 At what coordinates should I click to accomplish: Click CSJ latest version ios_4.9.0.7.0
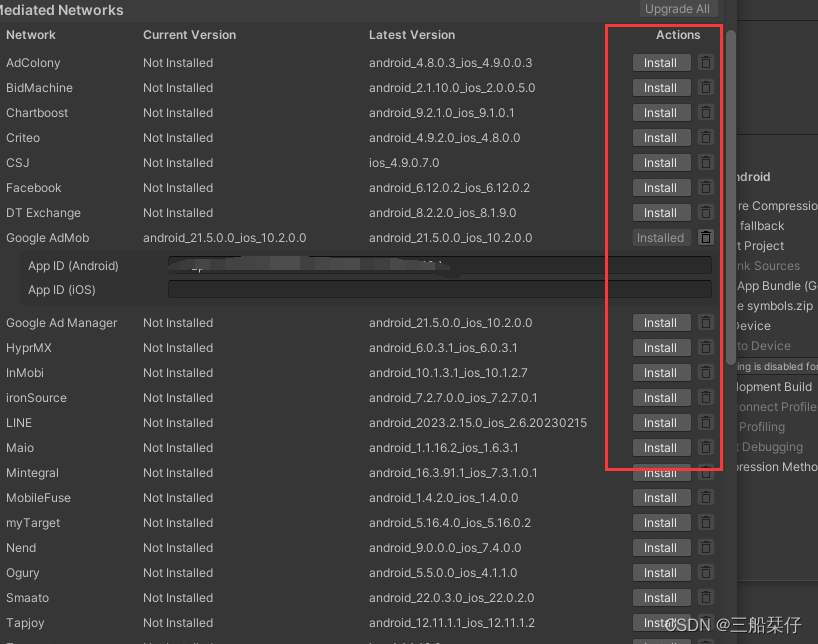pos(404,163)
